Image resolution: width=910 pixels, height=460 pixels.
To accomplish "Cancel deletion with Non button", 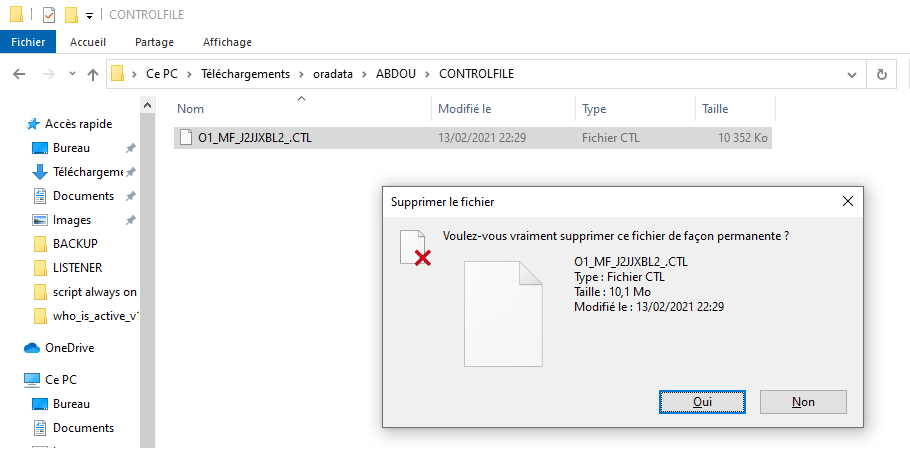I will tap(803, 401).
